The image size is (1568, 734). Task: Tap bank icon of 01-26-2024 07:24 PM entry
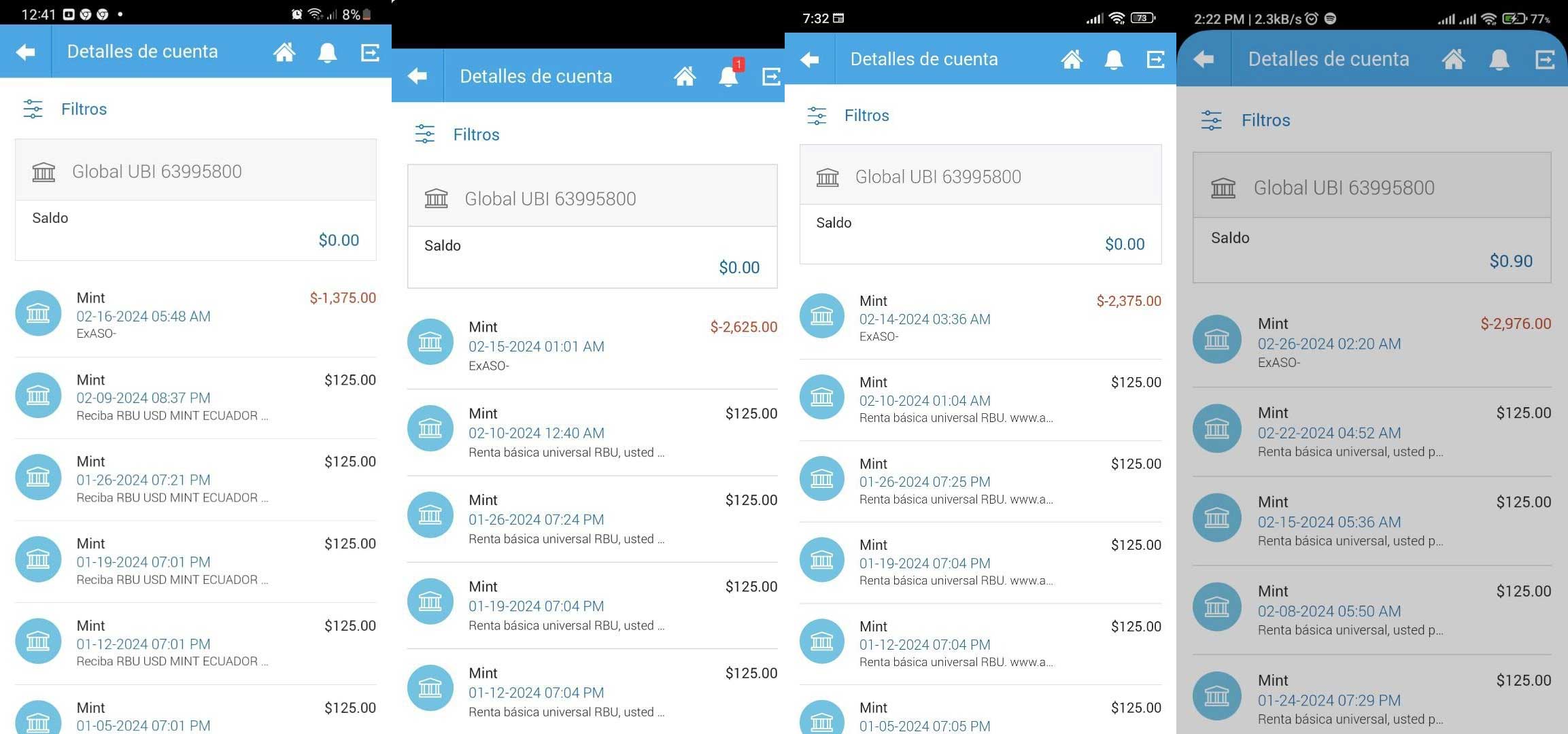click(430, 515)
